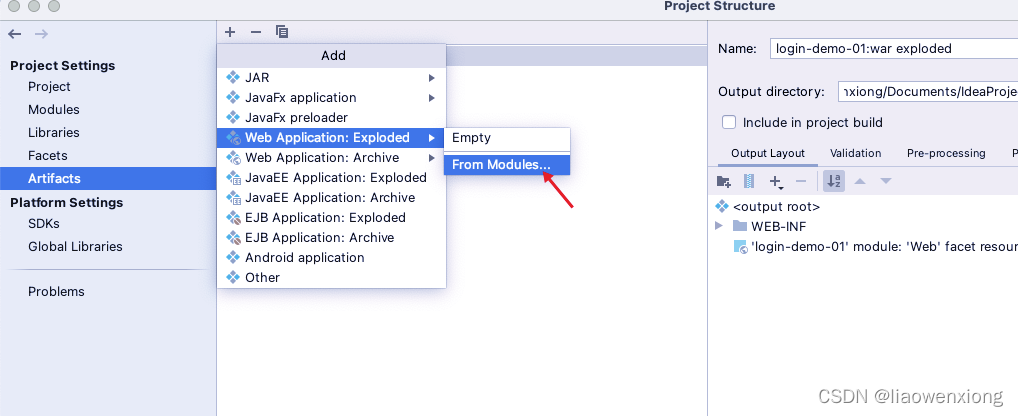Switch to the Validation tab
1018x416 pixels.
(x=855, y=153)
